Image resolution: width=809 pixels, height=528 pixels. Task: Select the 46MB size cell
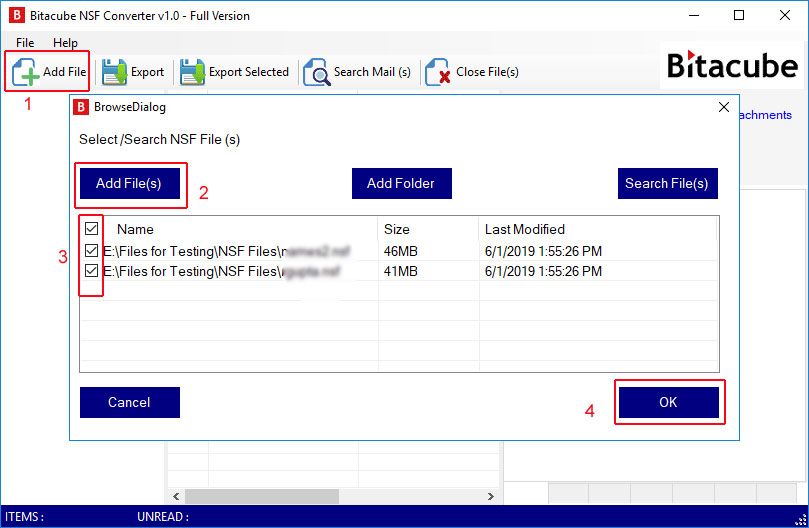[400, 251]
